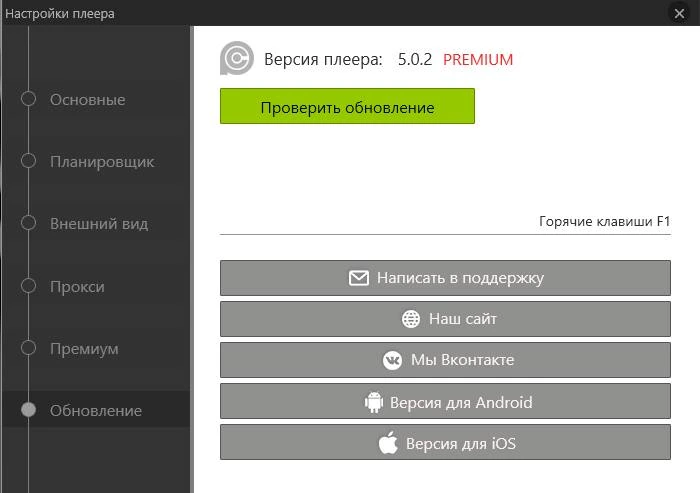The height and width of the screenshot is (493, 700).
Task: Open the Написать в поддержку button
Action: click(x=445, y=278)
